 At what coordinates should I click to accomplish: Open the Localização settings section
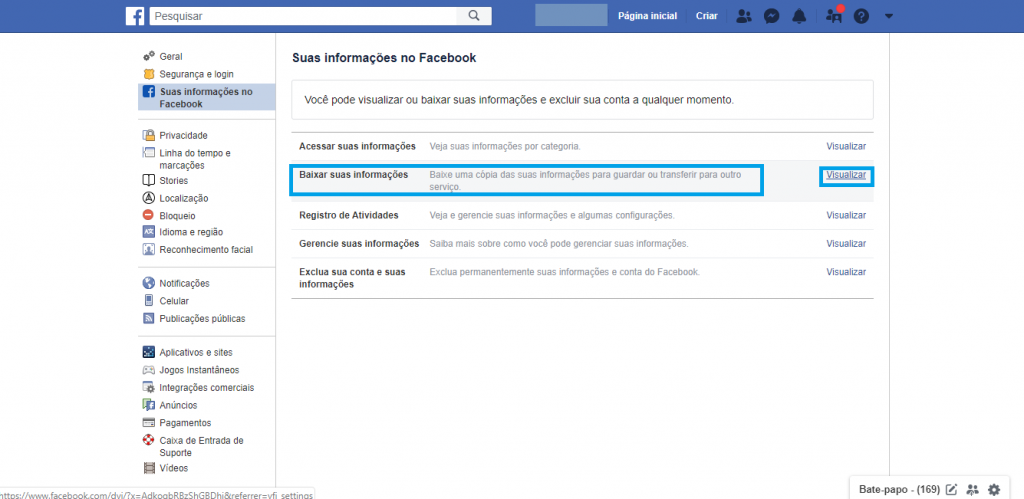[x=184, y=199]
